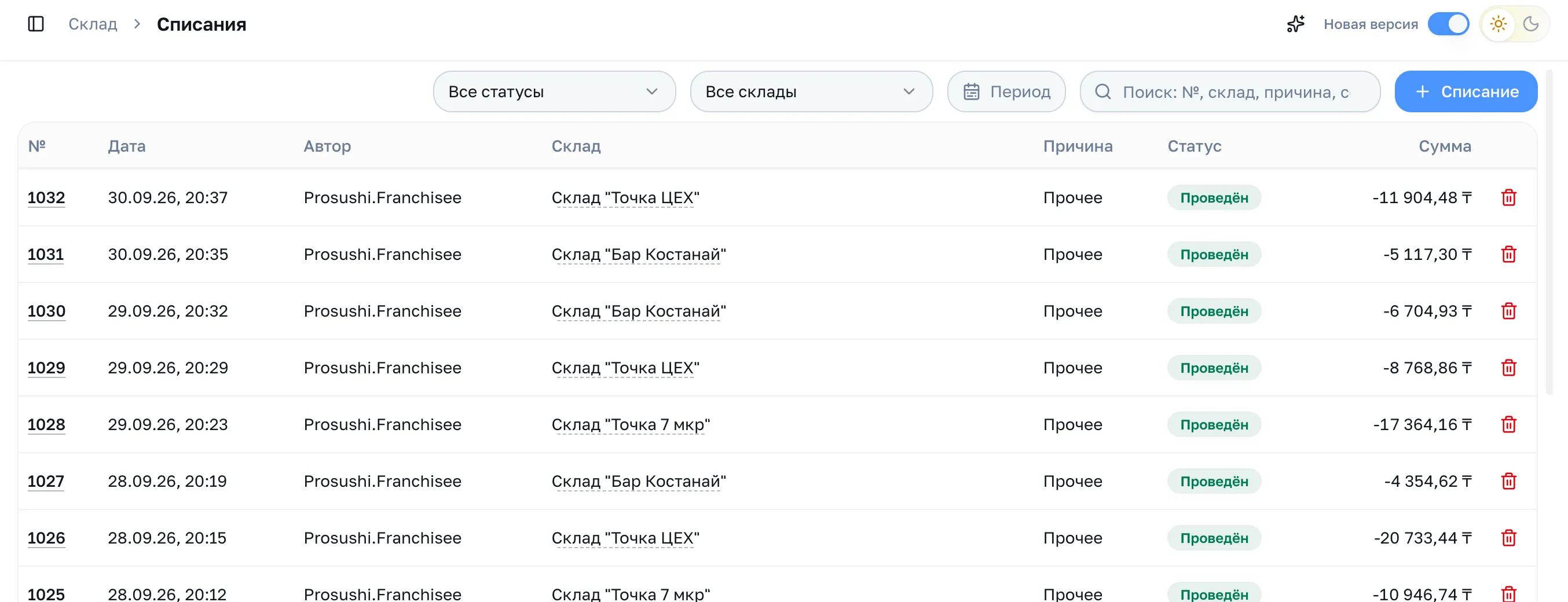This screenshot has height=602, width=1568.
Task: Delete write-off 1028 with trash icon
Action: click(x=1508, y=424)
